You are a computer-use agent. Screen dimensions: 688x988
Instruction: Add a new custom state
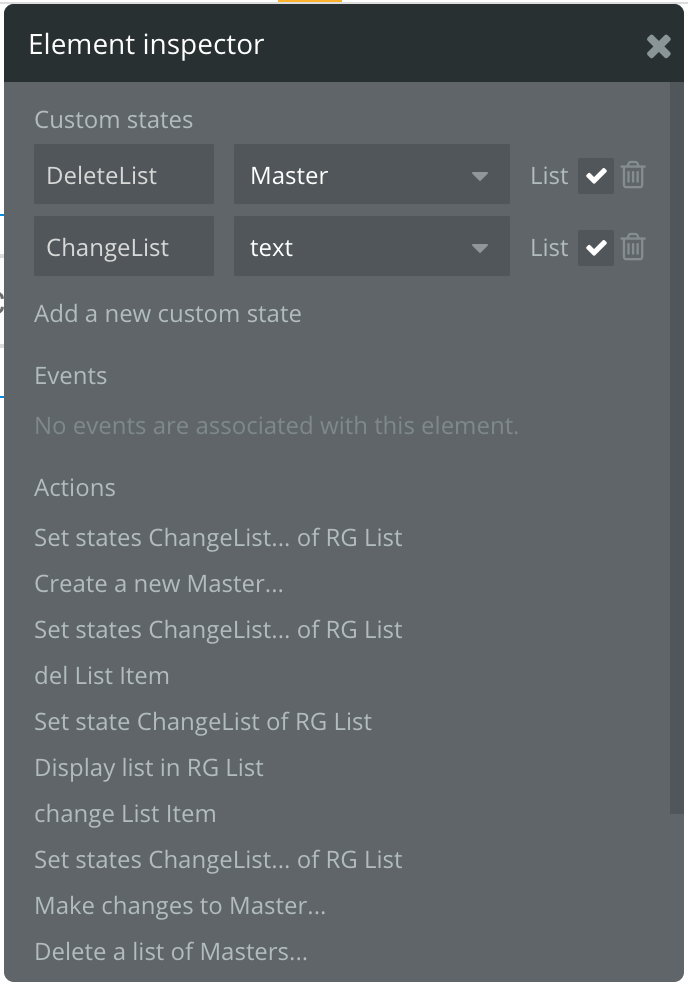point(167,314)
